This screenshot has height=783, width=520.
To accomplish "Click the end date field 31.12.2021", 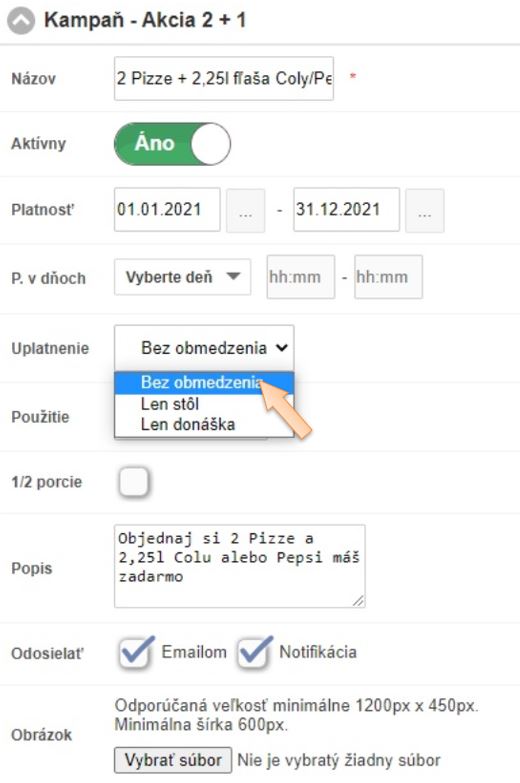I will (346, 209).
